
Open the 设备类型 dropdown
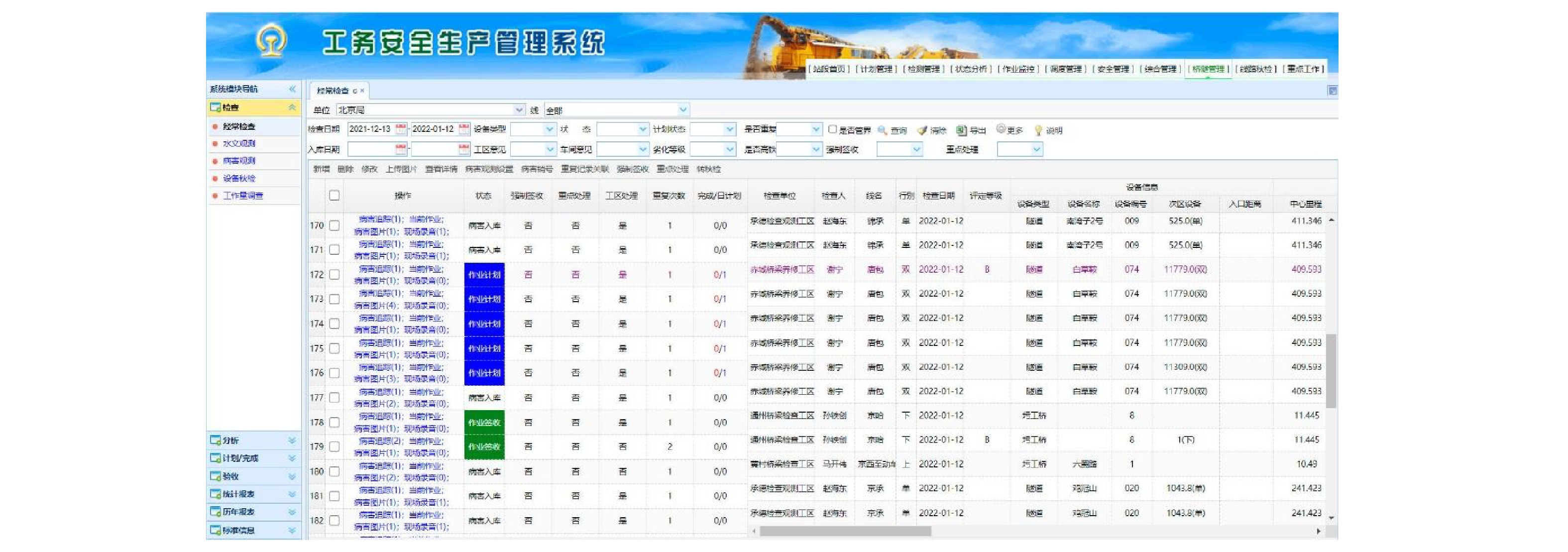[x=549, y=129]
